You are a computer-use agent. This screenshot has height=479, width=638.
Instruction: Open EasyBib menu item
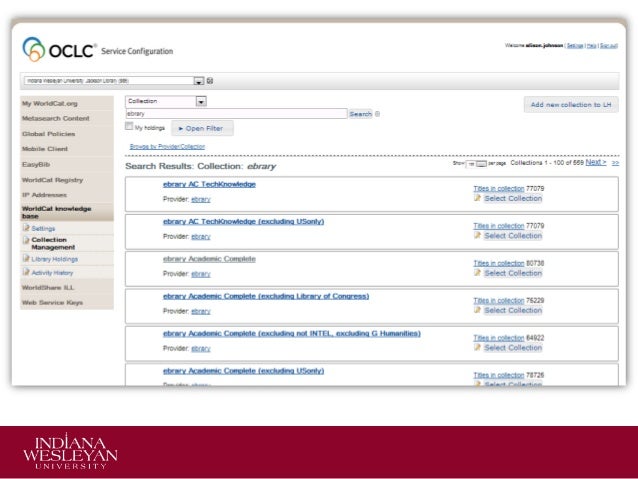click(67, 164)
